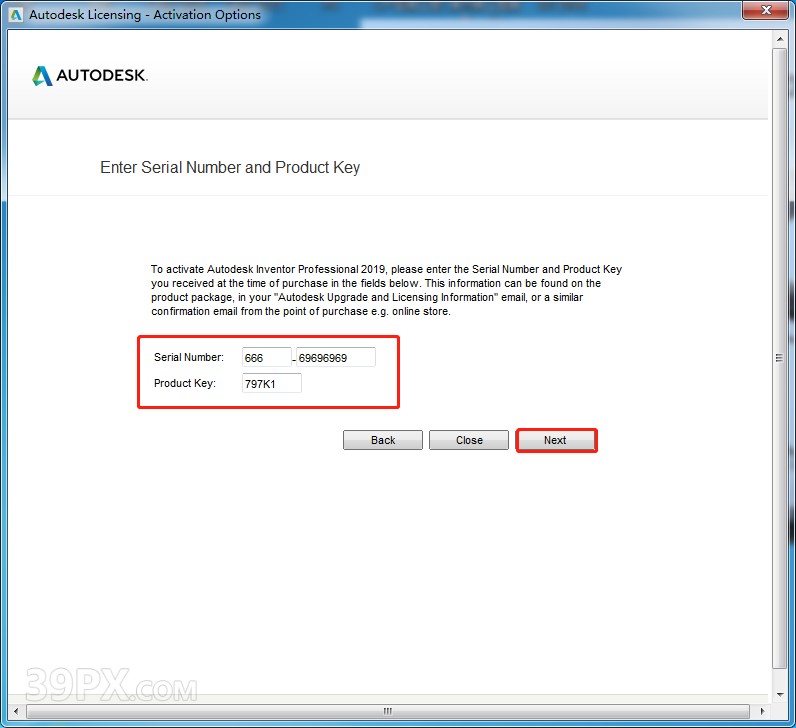796x728 pixels.
Task: Focus the Product Key field 797K1
Action: [272, 383]
